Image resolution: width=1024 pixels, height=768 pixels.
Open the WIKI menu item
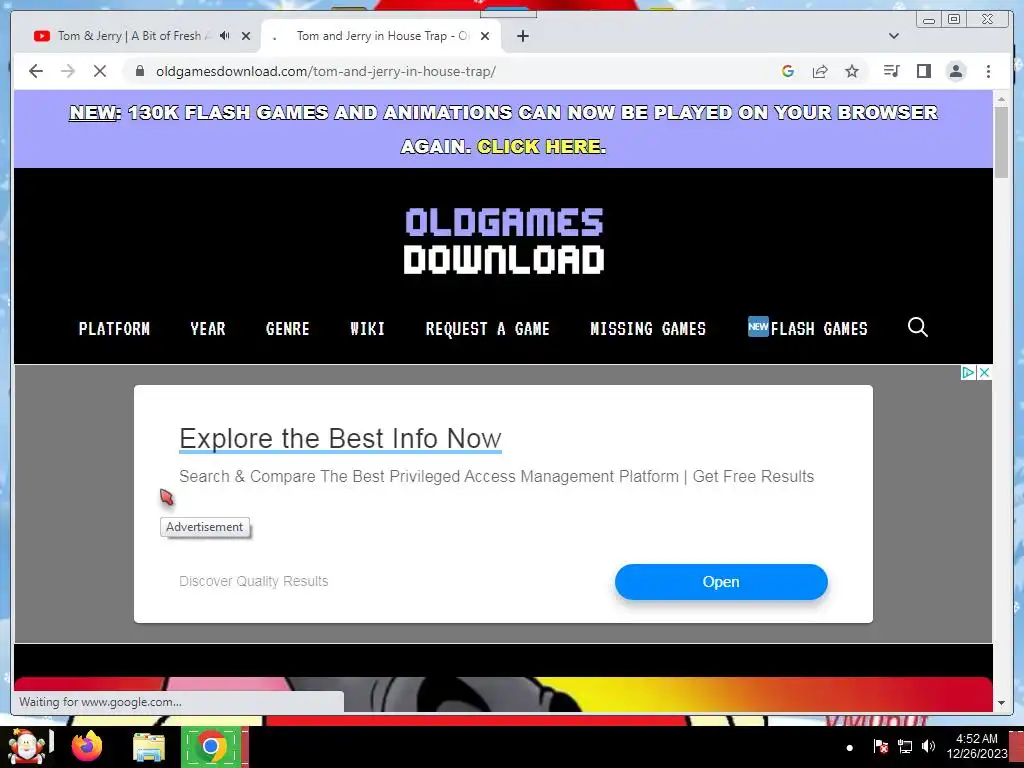point(367,328)
